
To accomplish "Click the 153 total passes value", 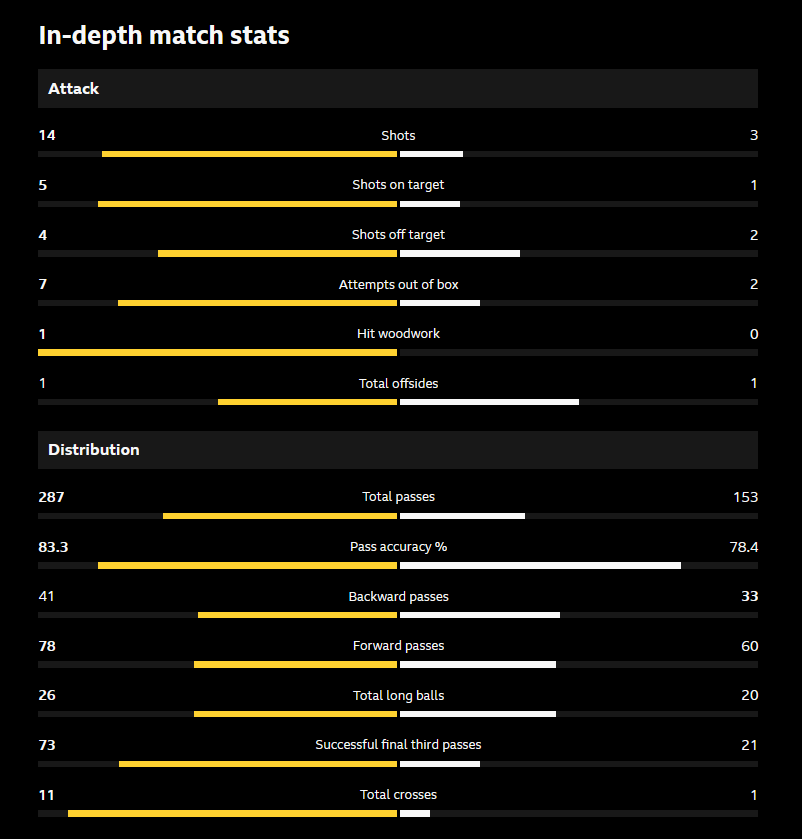I will [x=745, y=497].
